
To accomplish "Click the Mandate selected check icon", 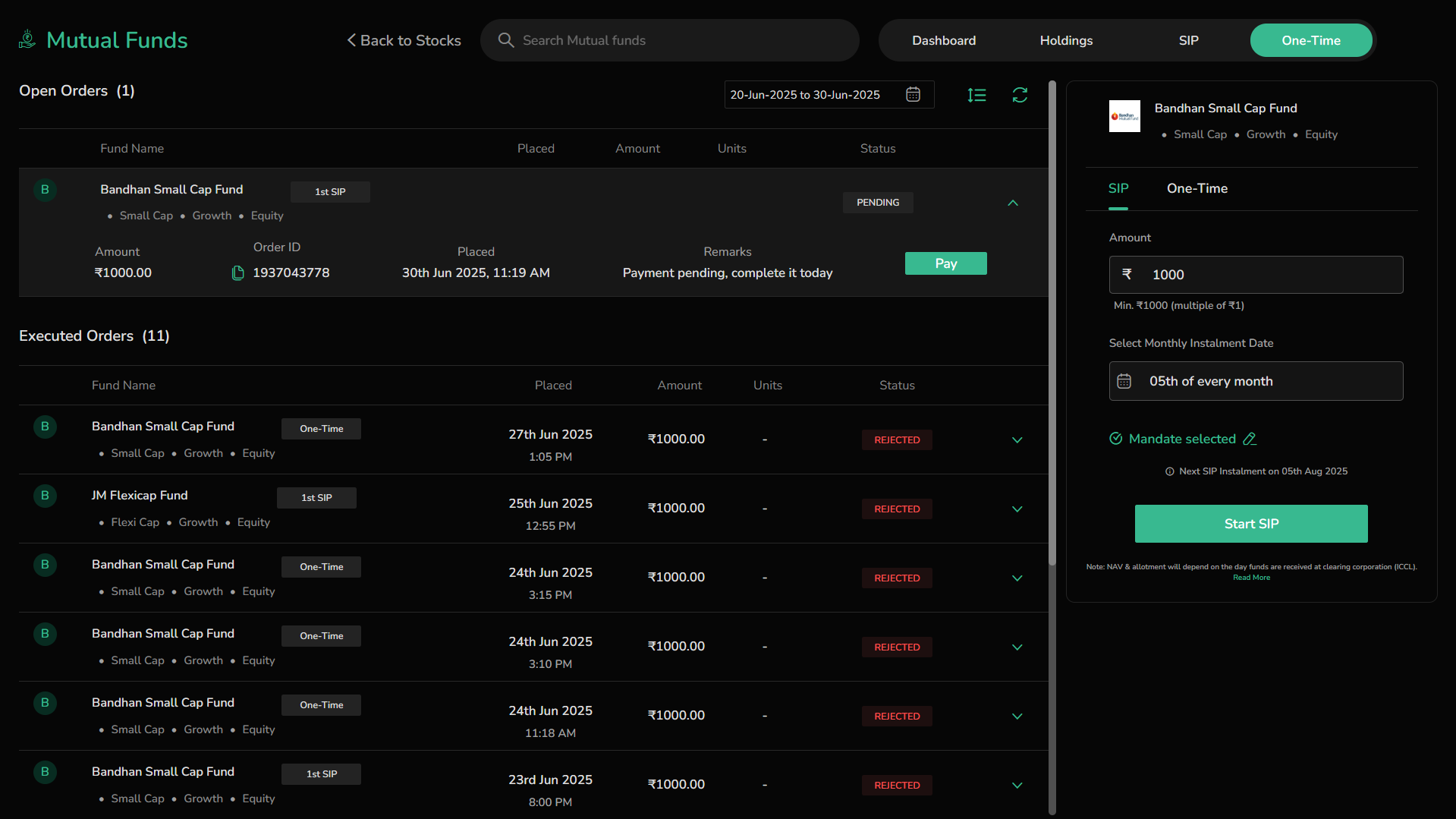I will tap(1116, 439).
